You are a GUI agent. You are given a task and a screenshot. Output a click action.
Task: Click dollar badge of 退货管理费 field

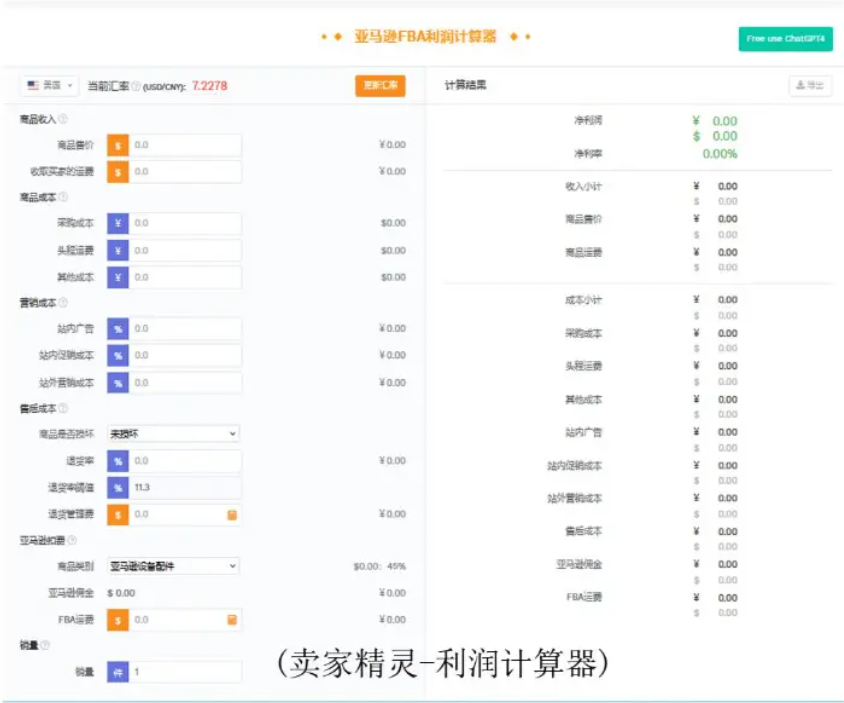click(x=118, y=515)
